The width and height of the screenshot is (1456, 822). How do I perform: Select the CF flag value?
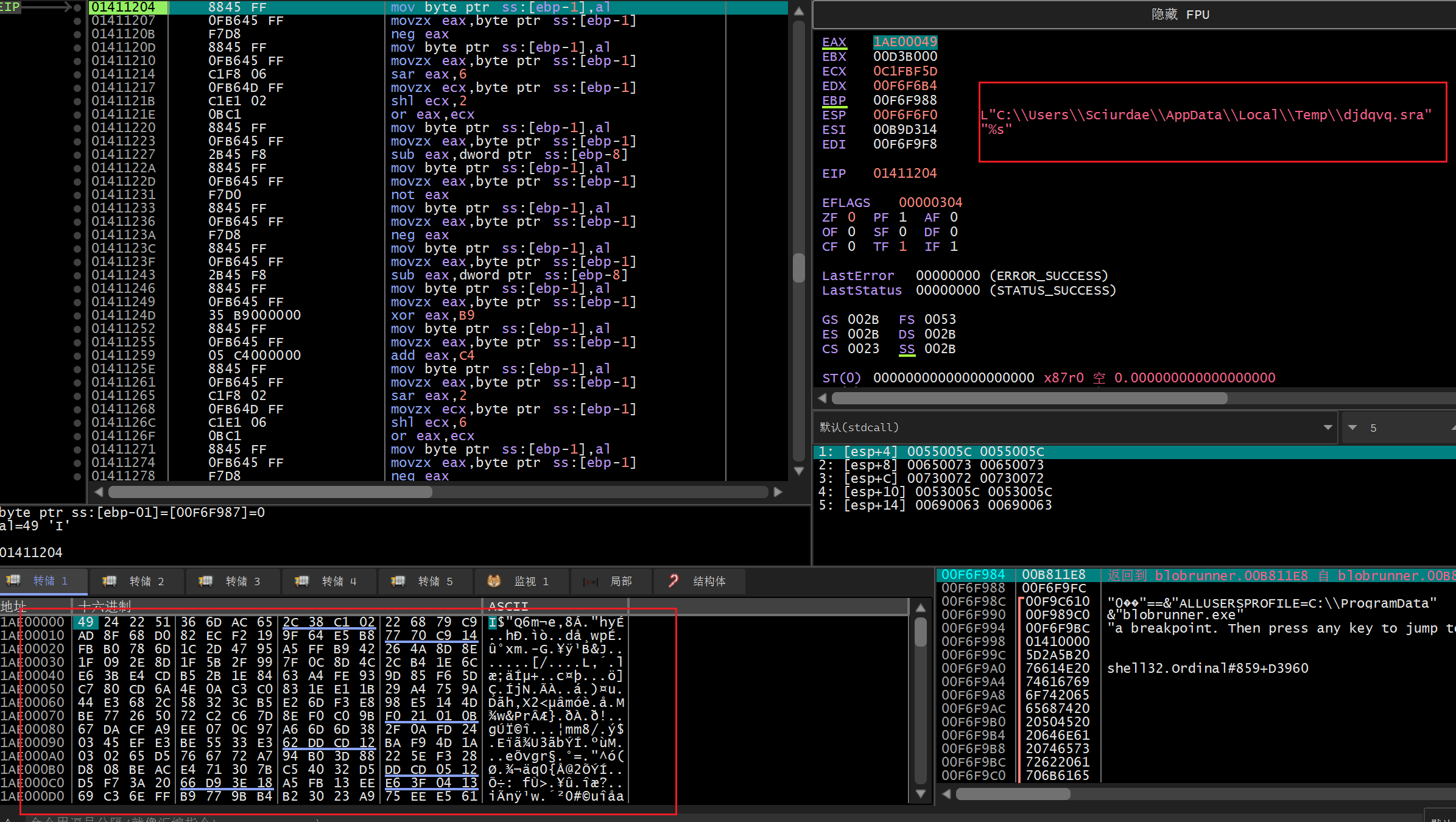[x=851, y=247]
